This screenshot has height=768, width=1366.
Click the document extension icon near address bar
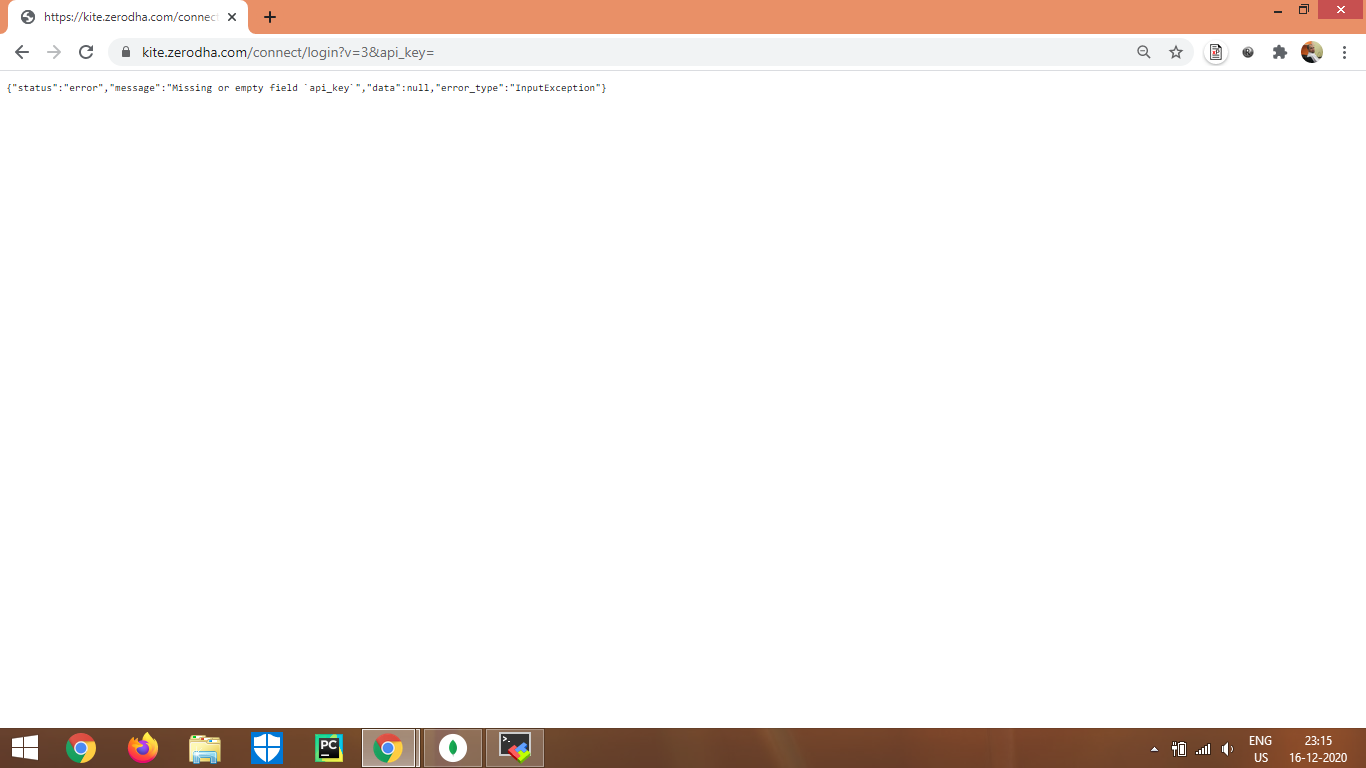1215,52
